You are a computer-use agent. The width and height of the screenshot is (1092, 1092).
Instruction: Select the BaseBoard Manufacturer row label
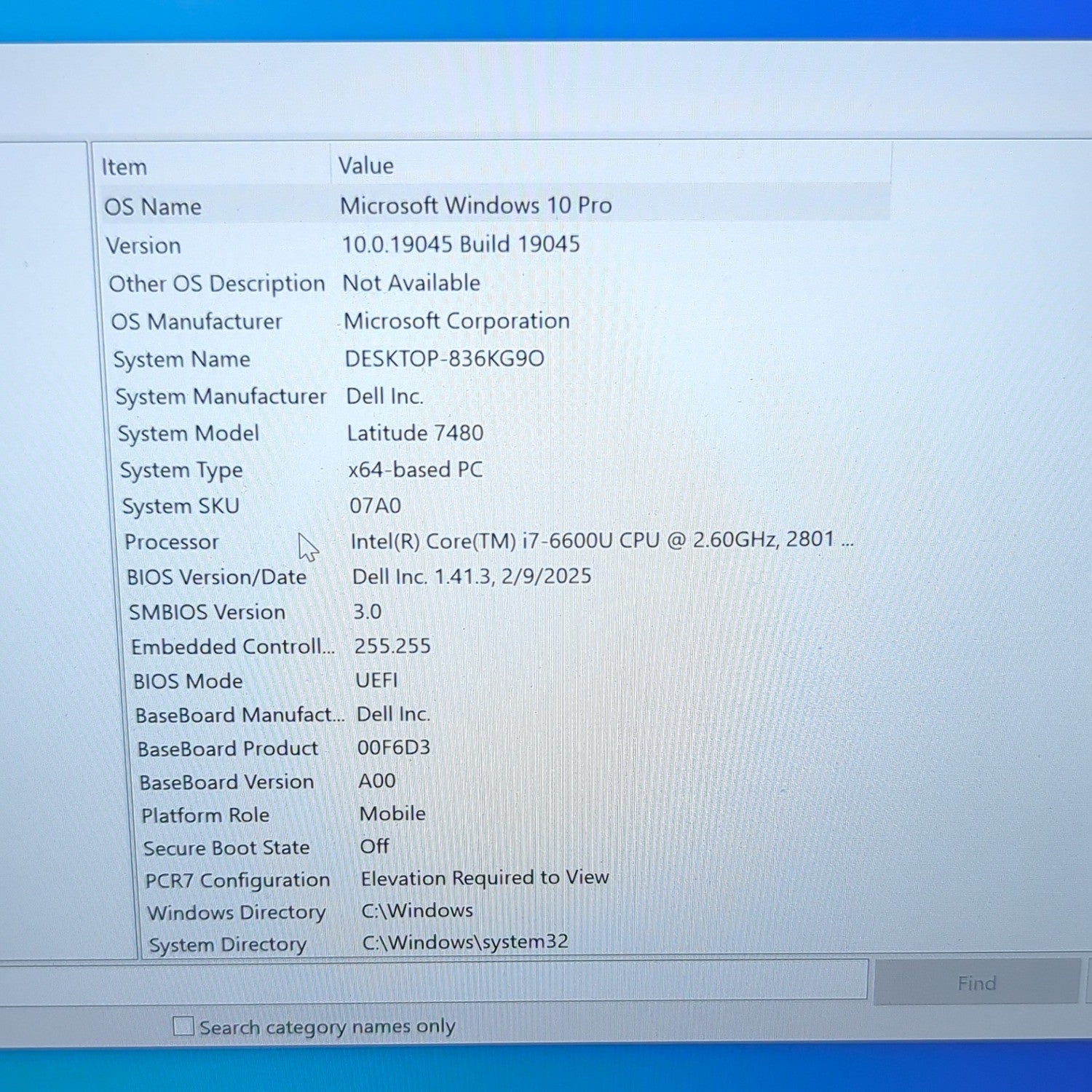coord(240,715)
